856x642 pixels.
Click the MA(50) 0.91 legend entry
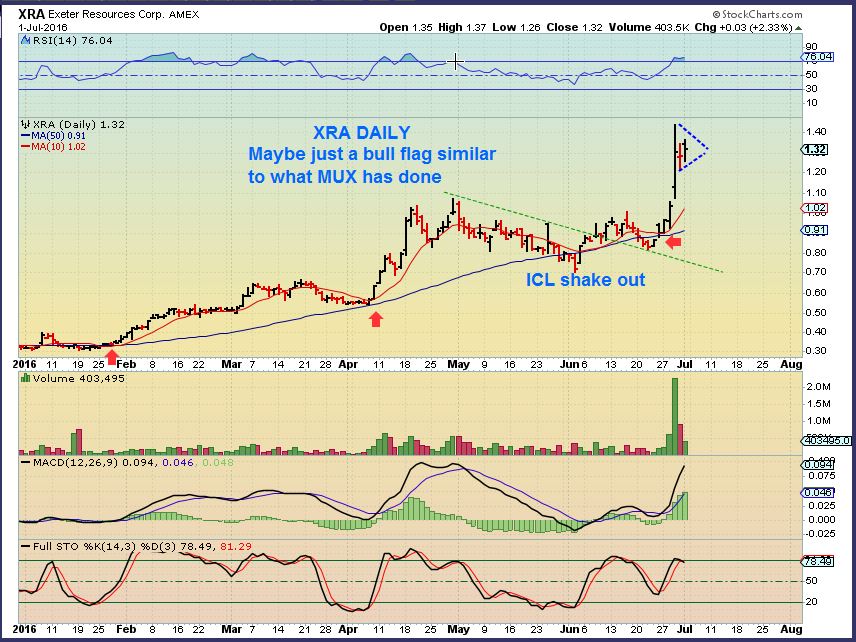pyautogui.click(x=53, y=135)
